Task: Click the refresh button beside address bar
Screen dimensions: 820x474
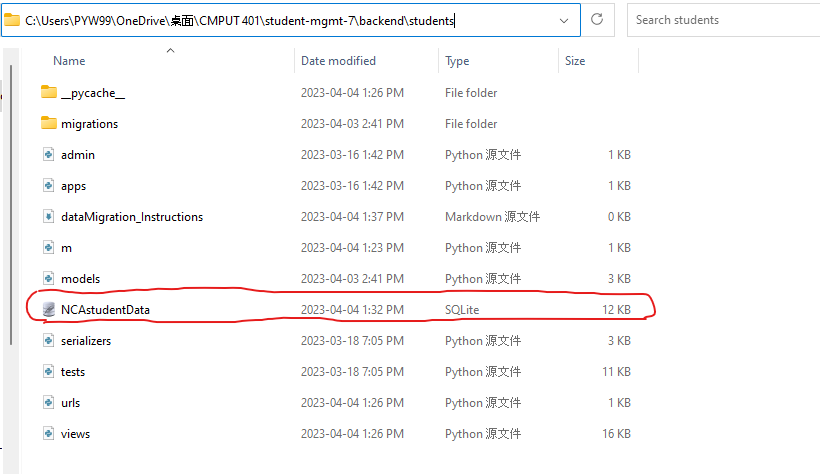Action: pyautogui.click(x=597, y=19)
